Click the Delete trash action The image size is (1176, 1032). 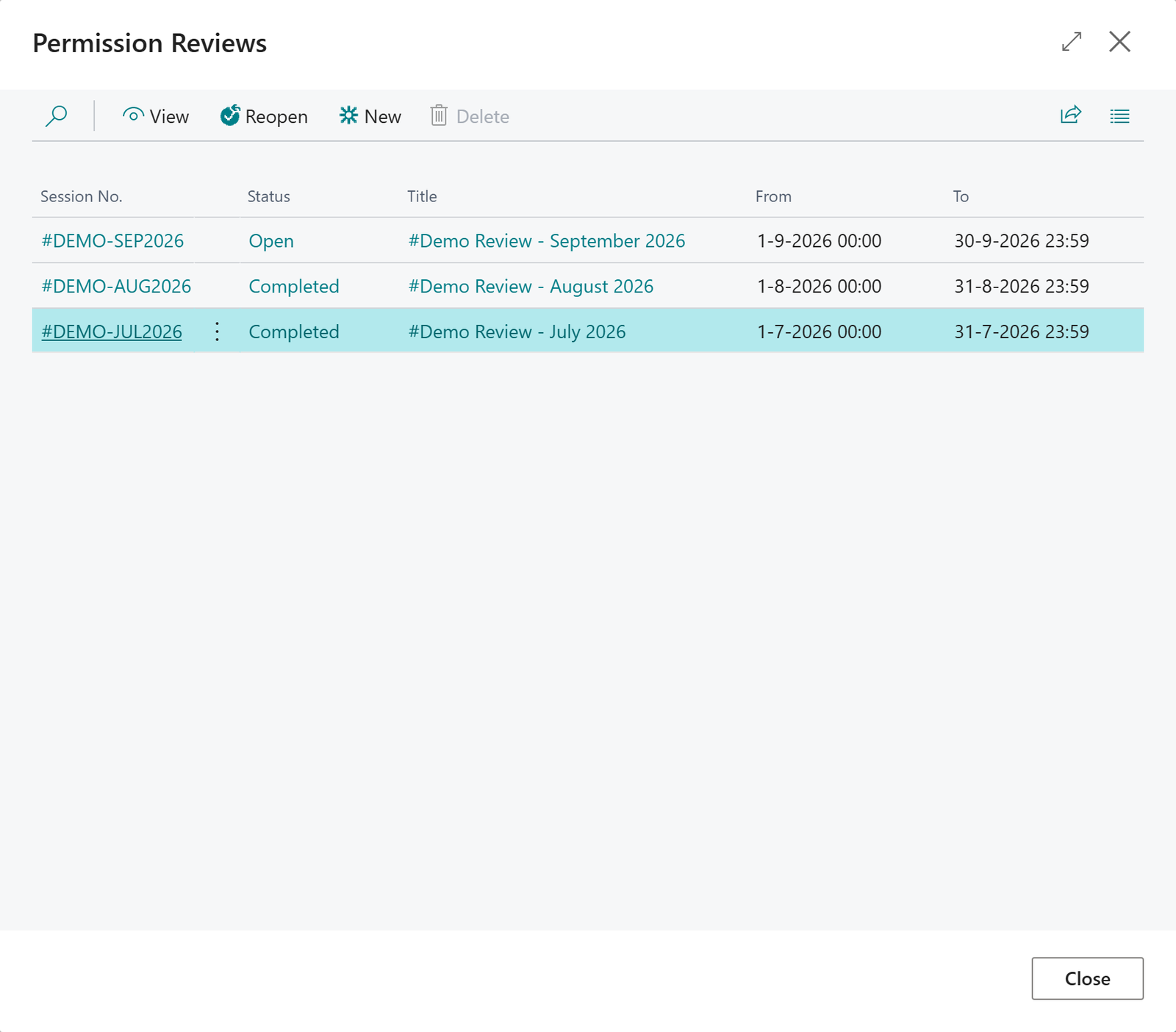click(x=470, y=116)
